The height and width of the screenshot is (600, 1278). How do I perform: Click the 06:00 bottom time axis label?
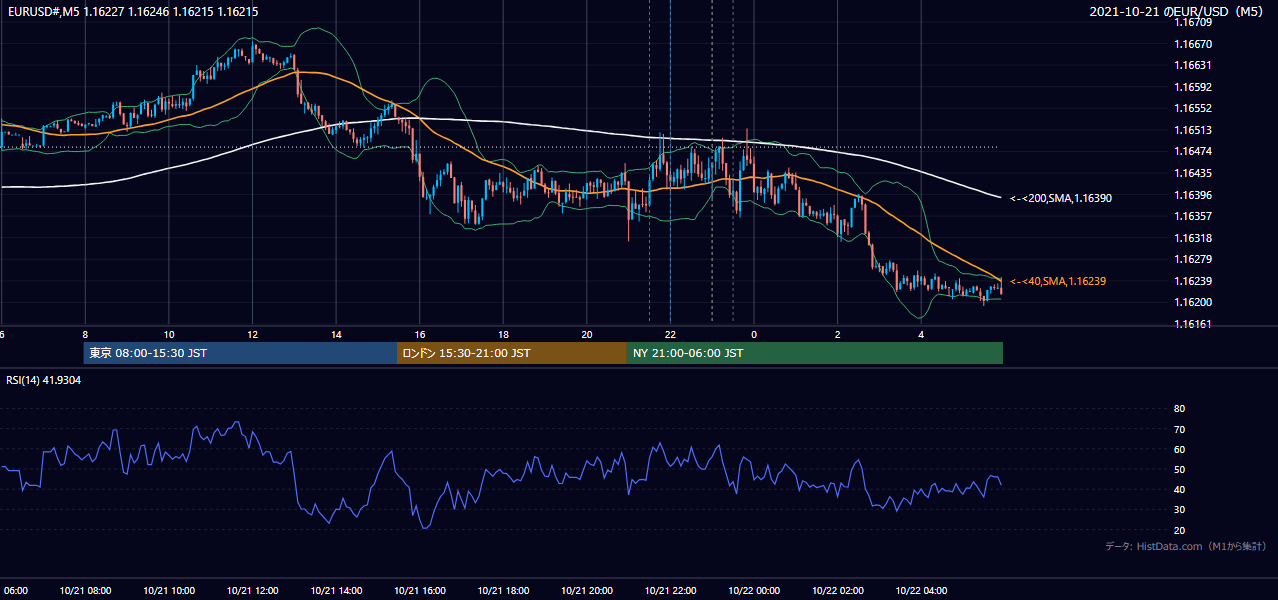click(14, 590)
